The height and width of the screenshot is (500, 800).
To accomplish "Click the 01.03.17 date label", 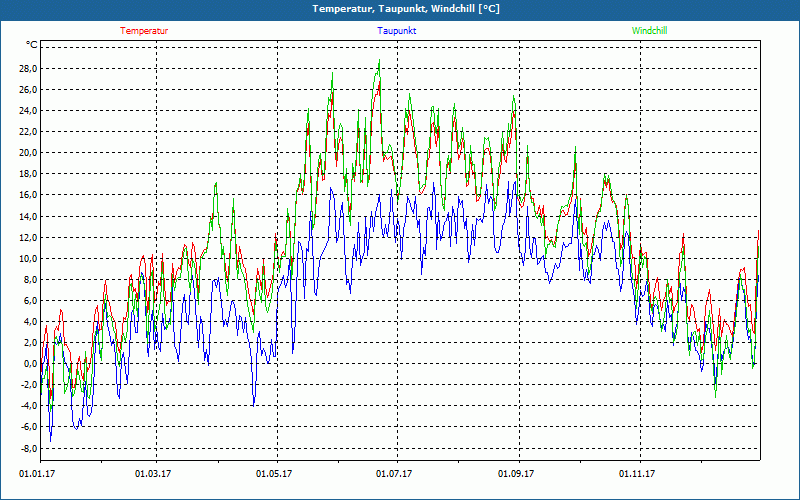I will click(x=153, y=474).
